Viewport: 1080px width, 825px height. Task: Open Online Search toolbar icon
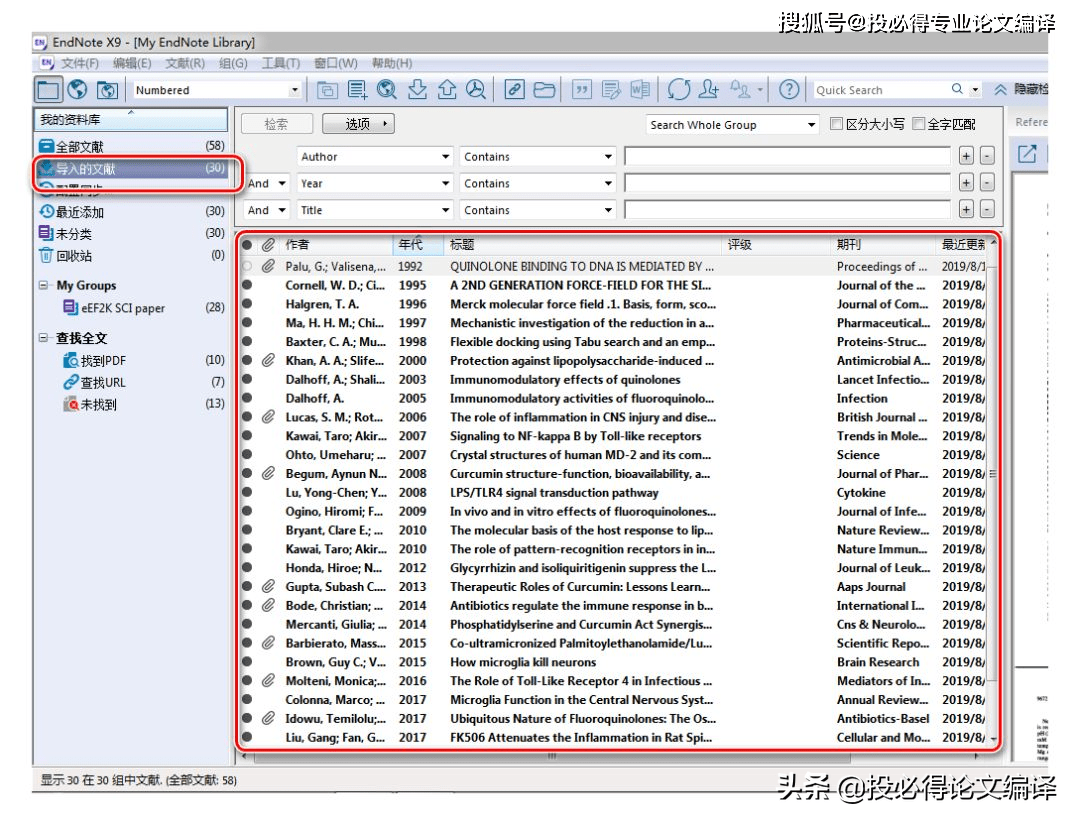387,90
